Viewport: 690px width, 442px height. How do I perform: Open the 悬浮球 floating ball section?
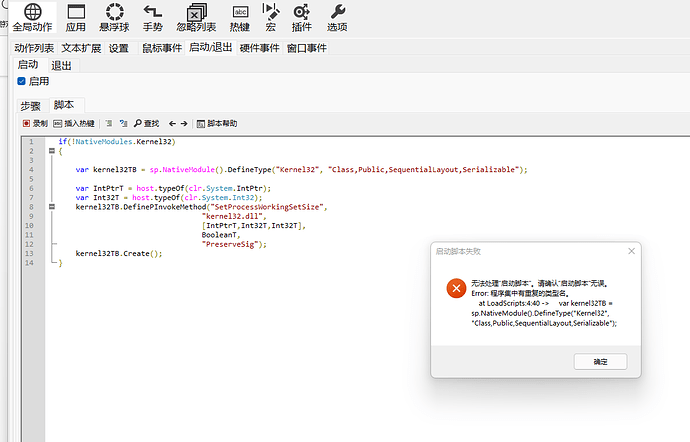(115, 18)
